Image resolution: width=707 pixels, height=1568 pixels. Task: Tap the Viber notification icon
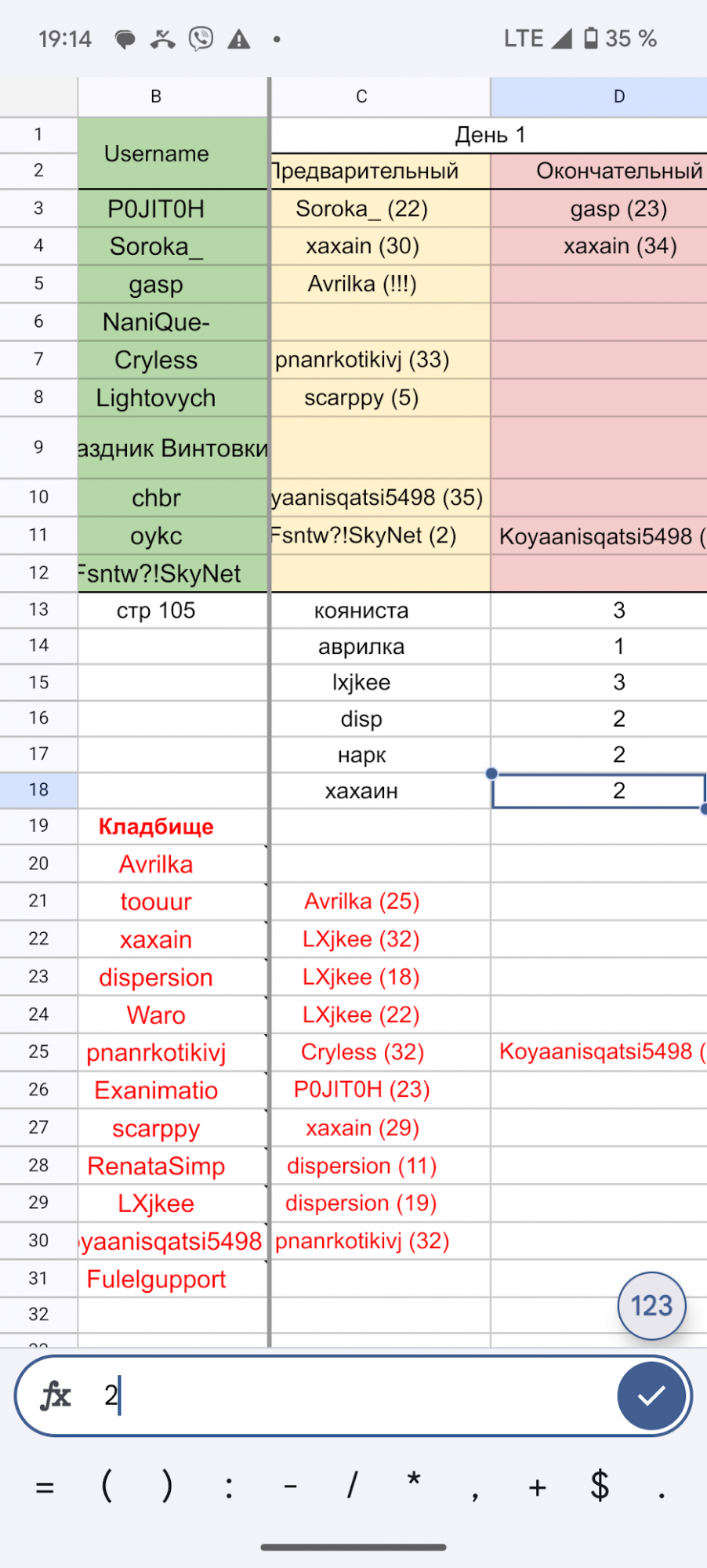coord(201,38)
